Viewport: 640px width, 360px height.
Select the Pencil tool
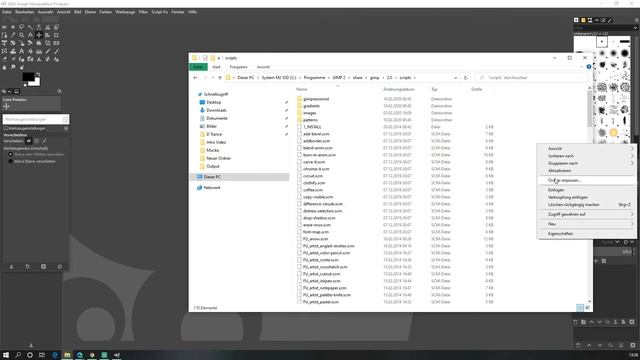47,51
